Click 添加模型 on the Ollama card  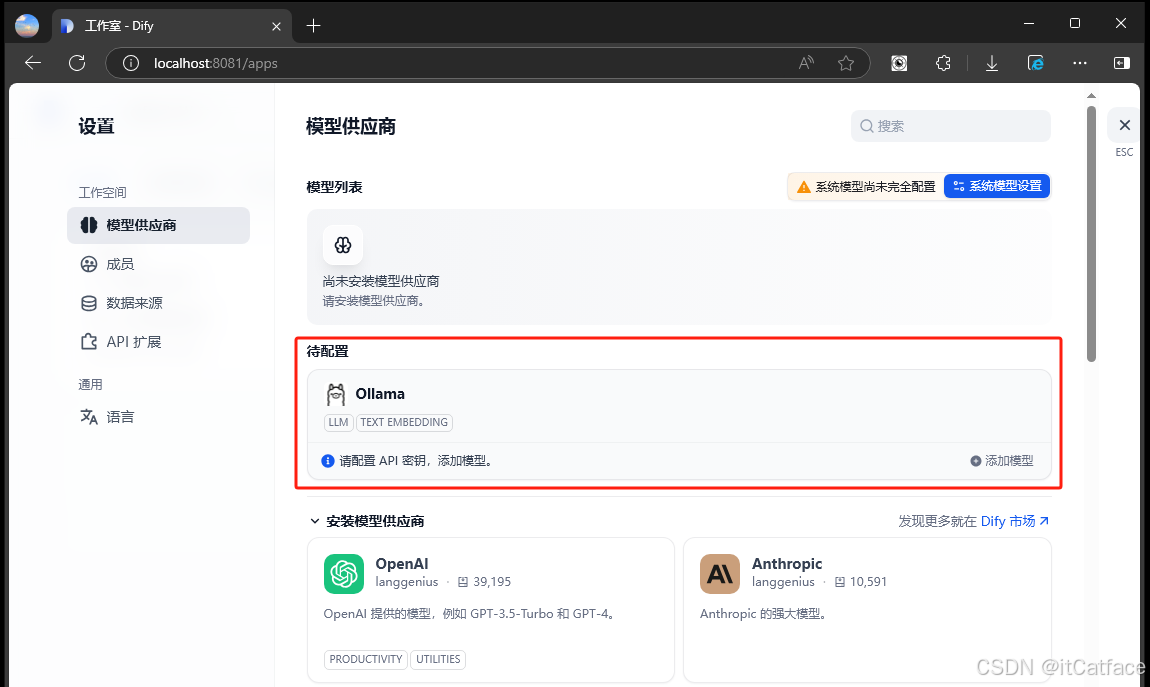(x=1002, y=460)
